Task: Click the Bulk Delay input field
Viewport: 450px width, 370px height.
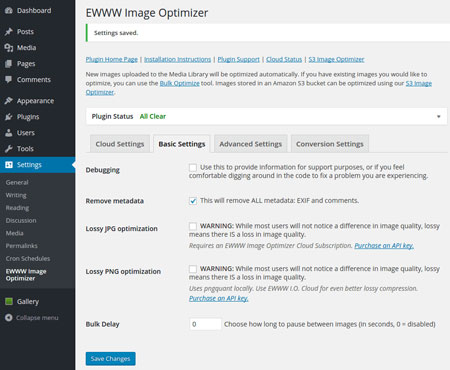Action: click(x=205, y=324)
